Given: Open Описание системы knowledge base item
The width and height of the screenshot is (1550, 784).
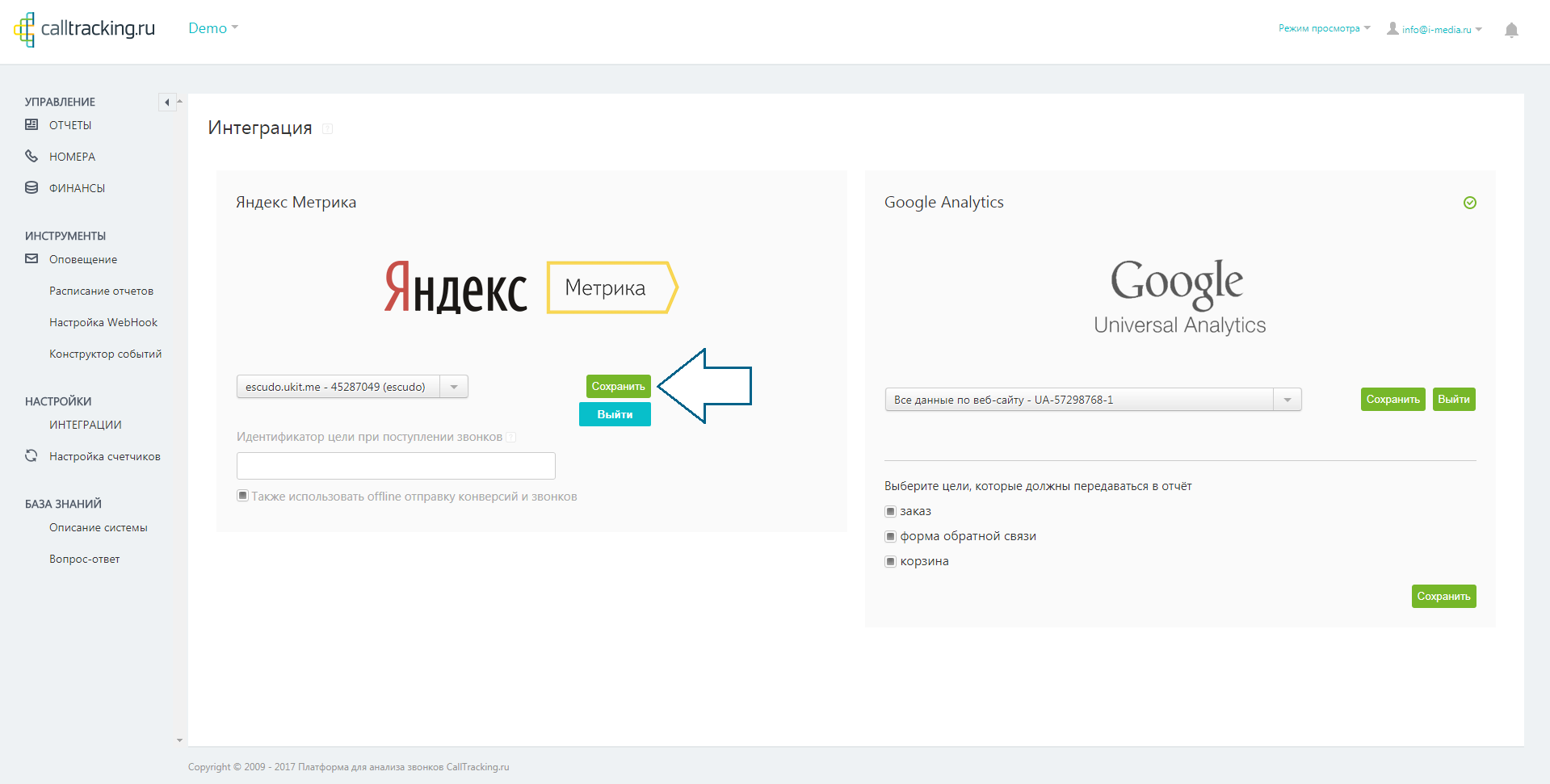Looking at the screenshot, I should click(x=99, y=527).
